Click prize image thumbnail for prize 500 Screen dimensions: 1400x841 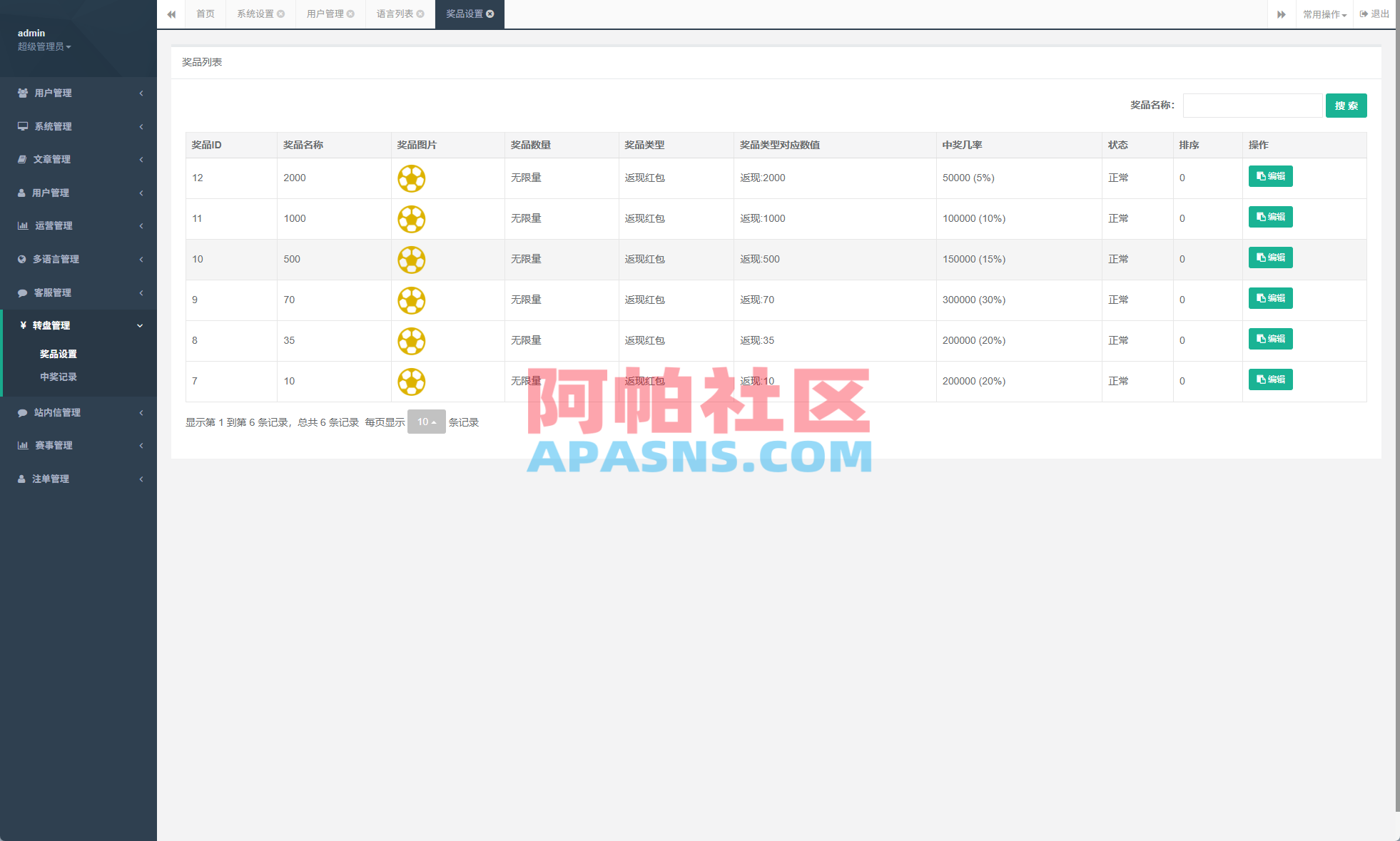click(412, 260)
